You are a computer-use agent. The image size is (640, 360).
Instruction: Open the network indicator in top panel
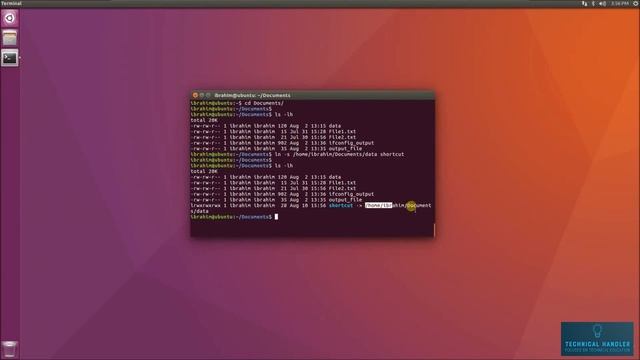coord(584,3)
